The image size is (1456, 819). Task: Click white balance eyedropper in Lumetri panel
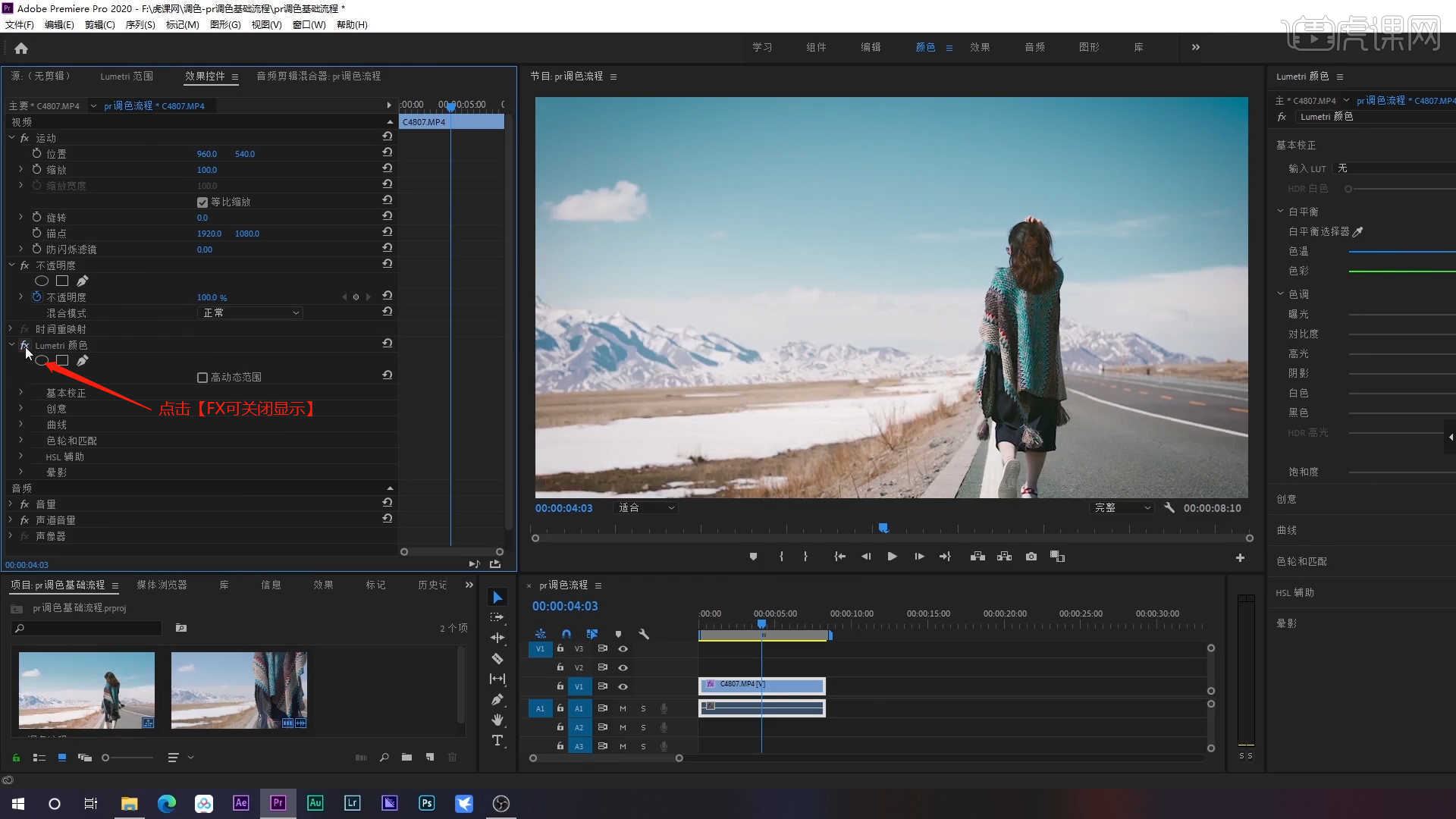click(x=1358, y=232)
